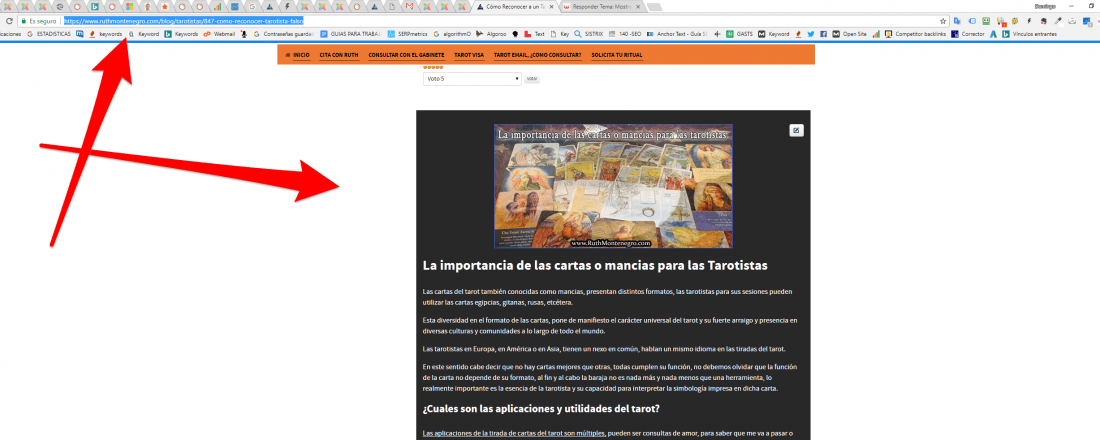Open the Anchor Text - Guía bookmark

point(678,34)
